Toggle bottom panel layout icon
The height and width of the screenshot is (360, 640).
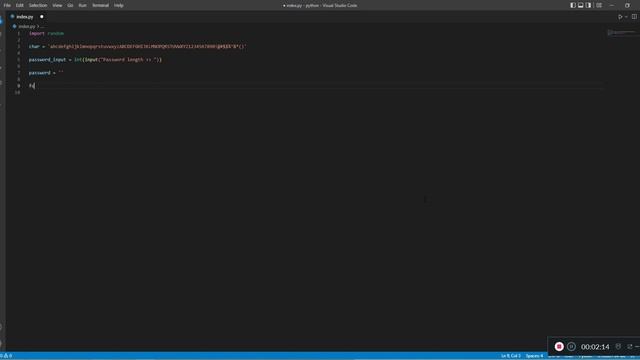coord(580,5)
